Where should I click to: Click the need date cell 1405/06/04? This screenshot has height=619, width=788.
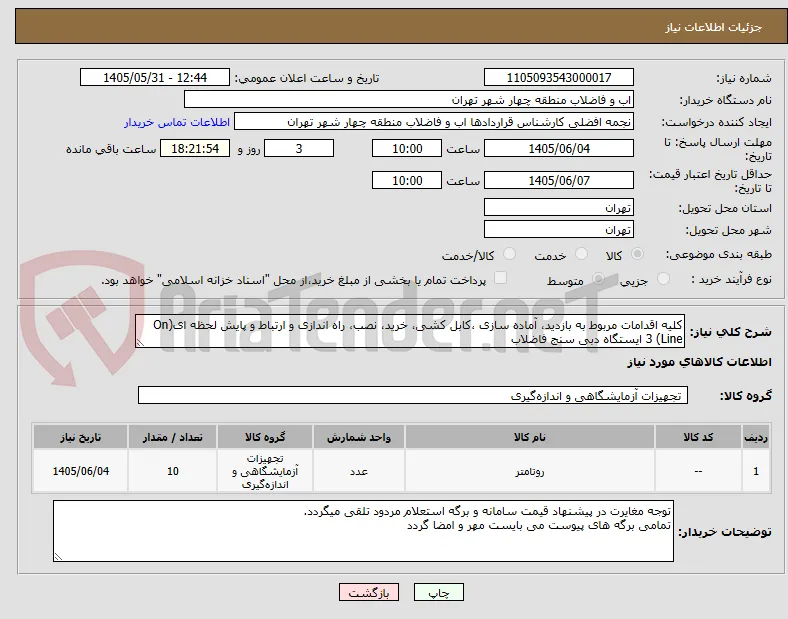[x=80, y=471]
